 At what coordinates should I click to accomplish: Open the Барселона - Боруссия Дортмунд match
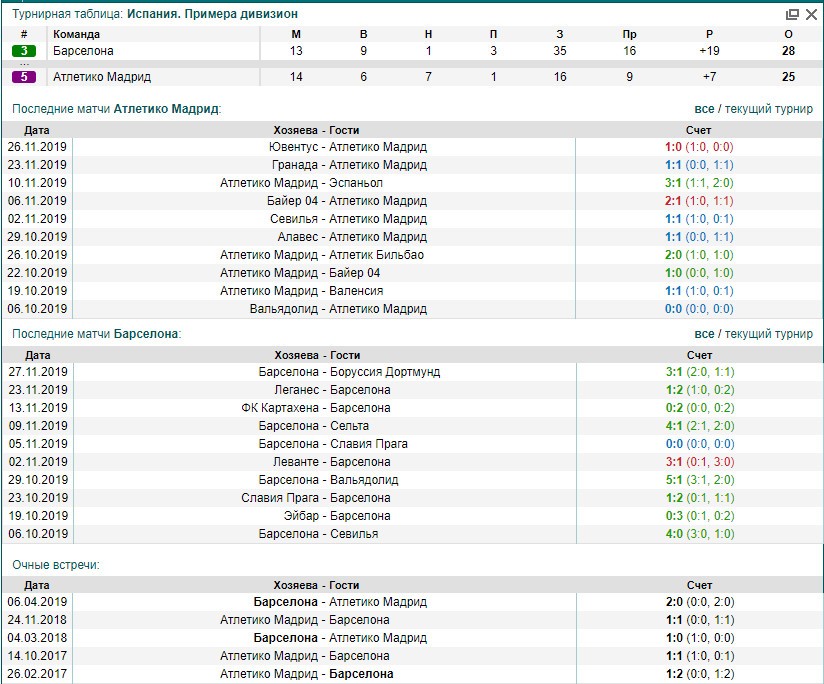click(x=348, y=372)
